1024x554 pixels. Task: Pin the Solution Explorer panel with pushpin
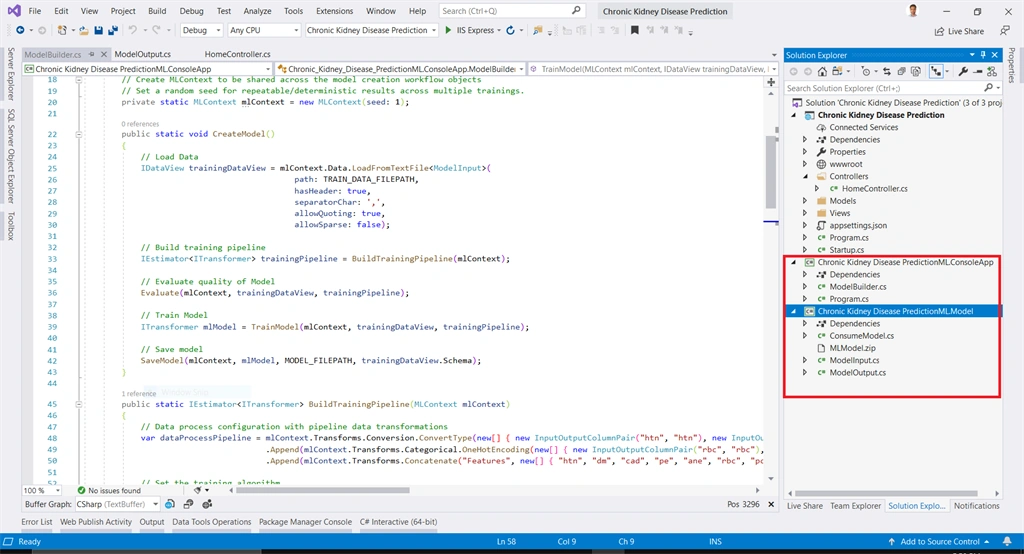[983, 55]
